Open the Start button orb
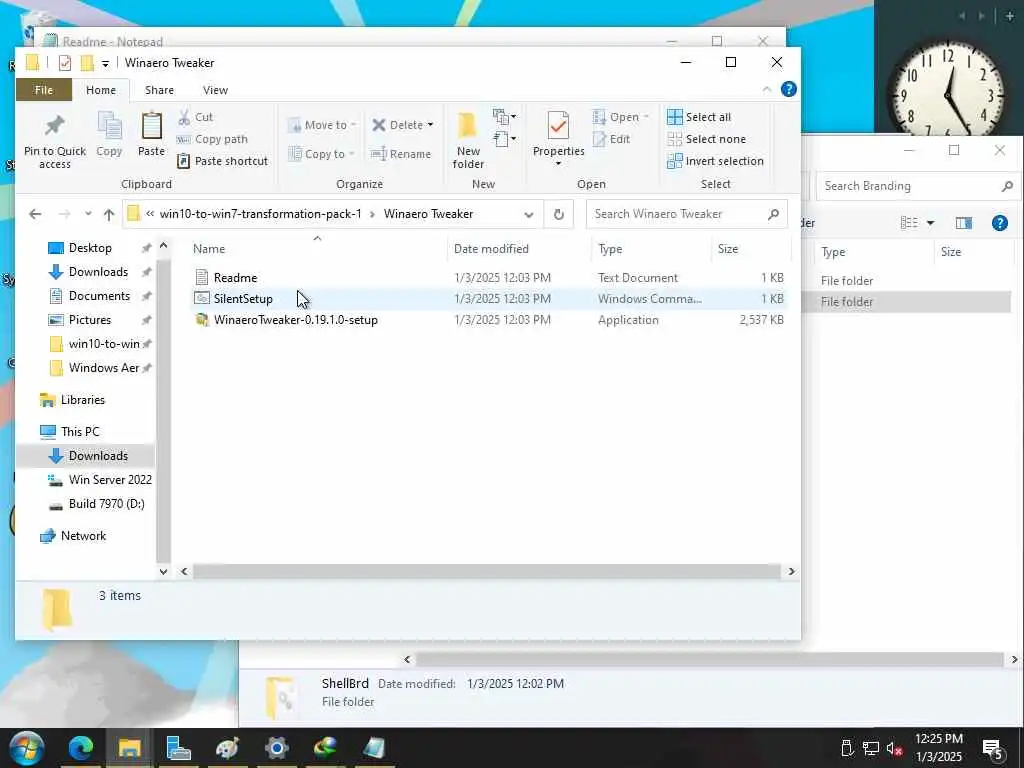This screenshot has height=768, width=1024. point(26,748)
